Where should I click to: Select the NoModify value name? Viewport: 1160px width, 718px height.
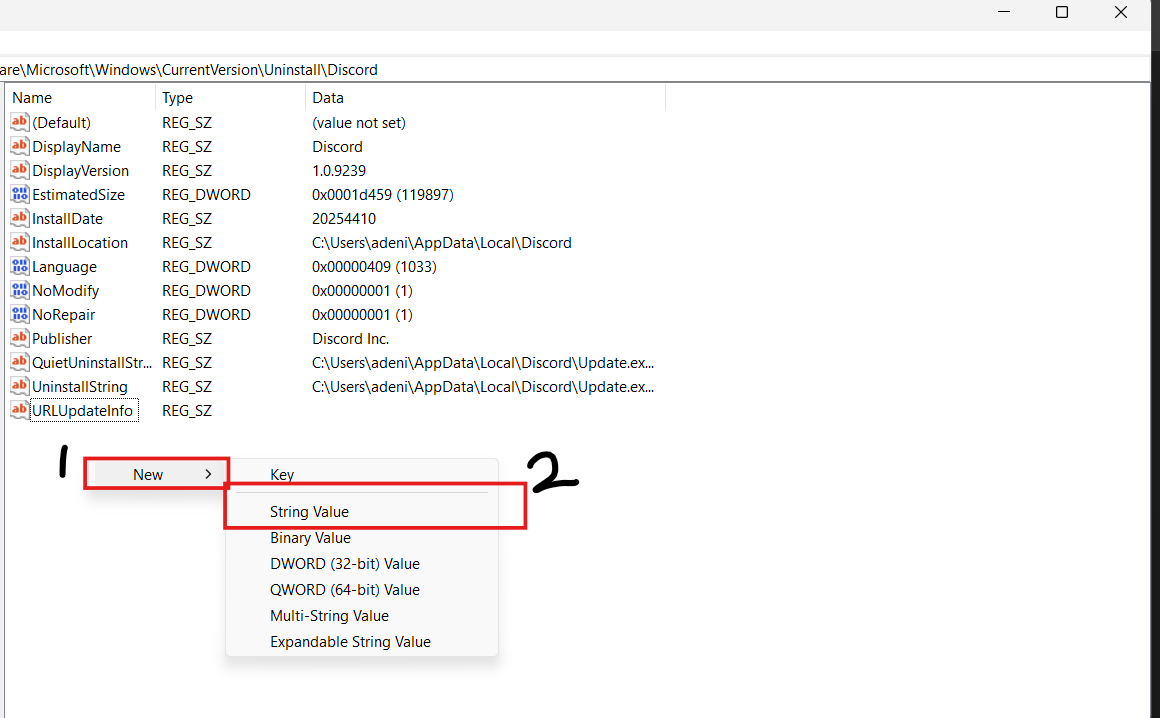[65, 291]
